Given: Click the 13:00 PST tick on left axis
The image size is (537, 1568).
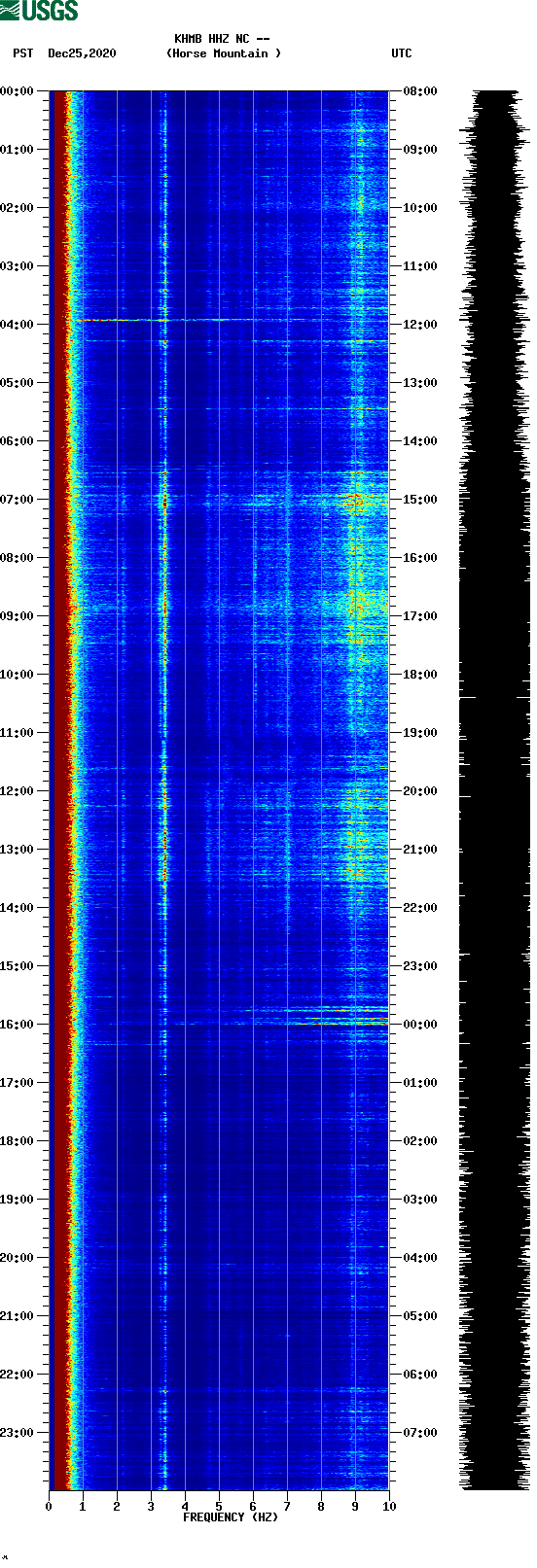Looking at the screenshot, I should point(18,850).
